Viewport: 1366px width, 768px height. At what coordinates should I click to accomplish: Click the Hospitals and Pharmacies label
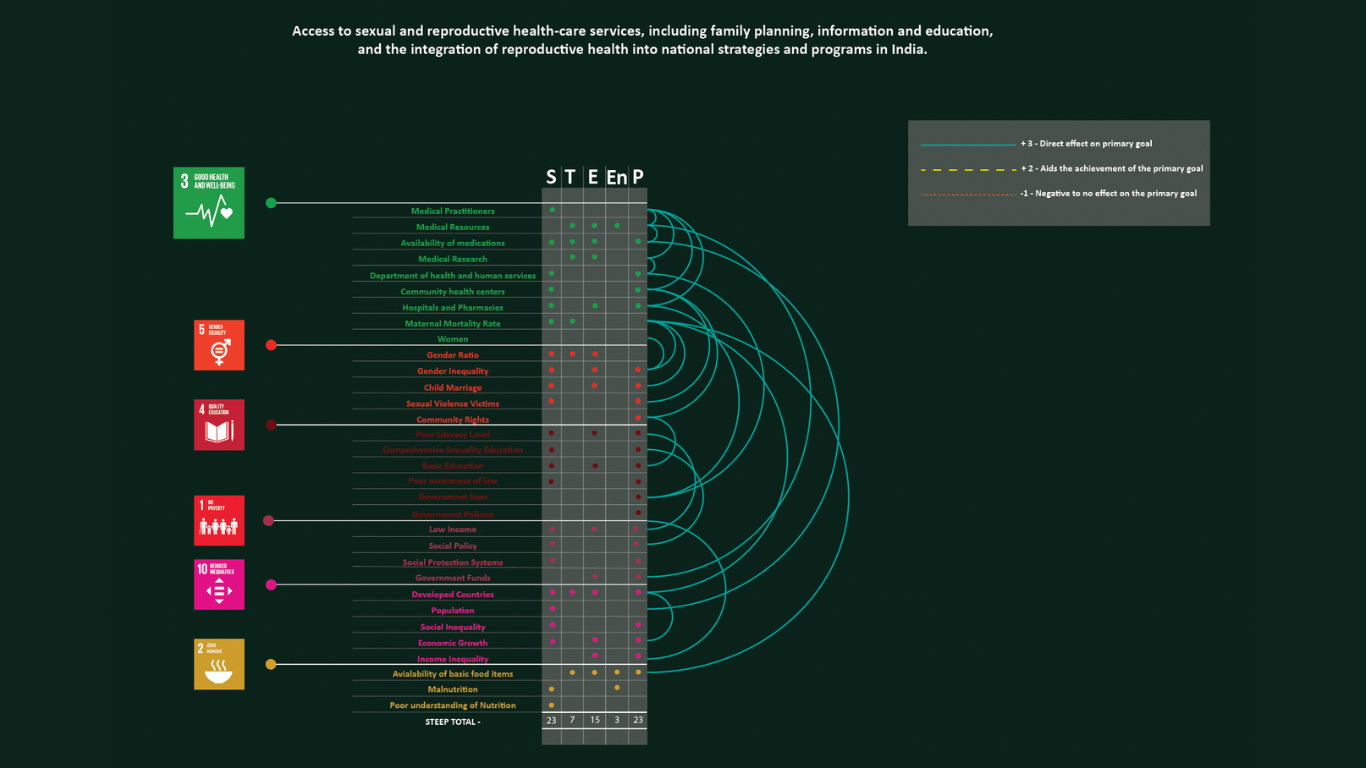(453, 308)
